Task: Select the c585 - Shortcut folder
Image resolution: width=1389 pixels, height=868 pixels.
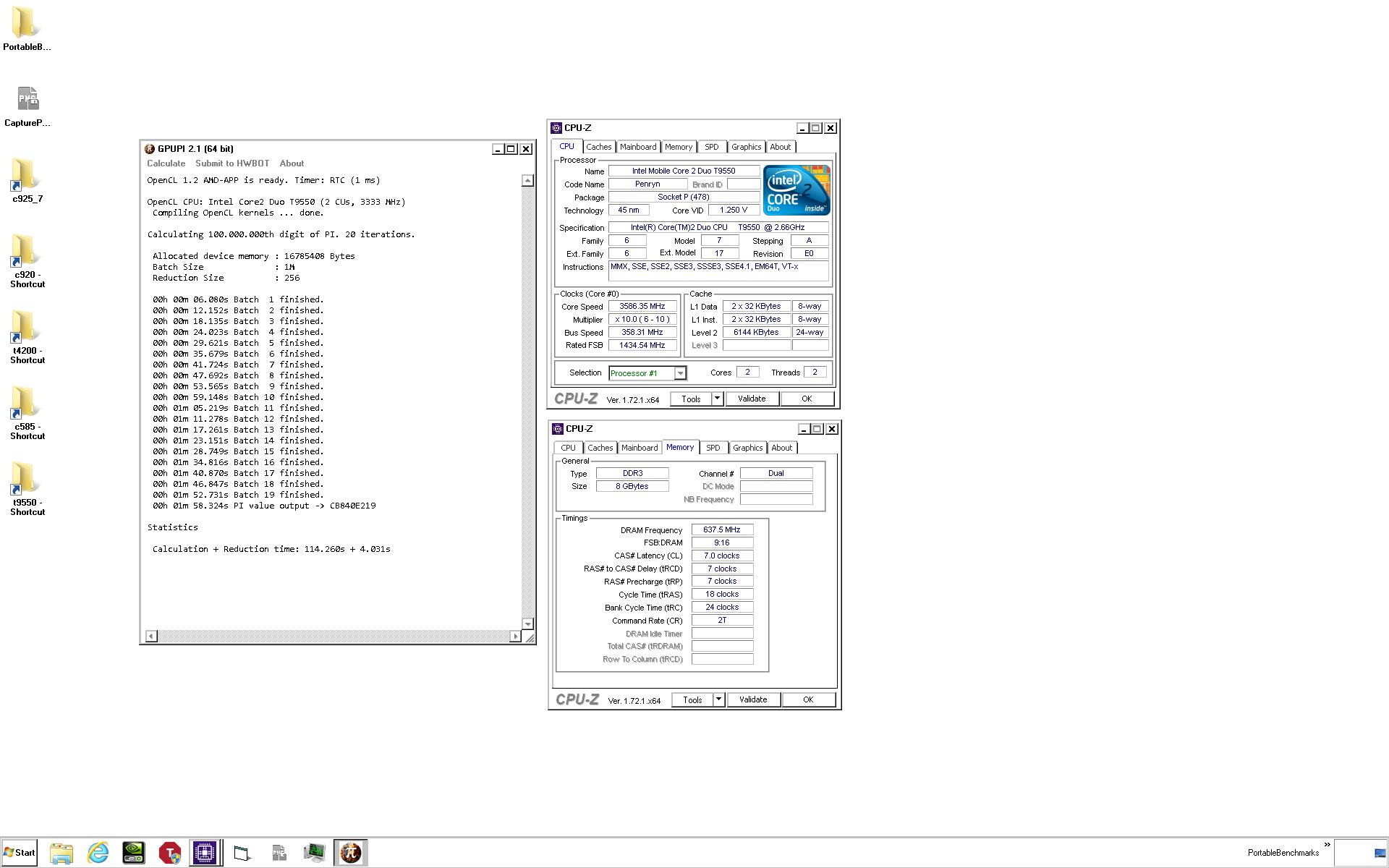Action: [x=27, y=413]
